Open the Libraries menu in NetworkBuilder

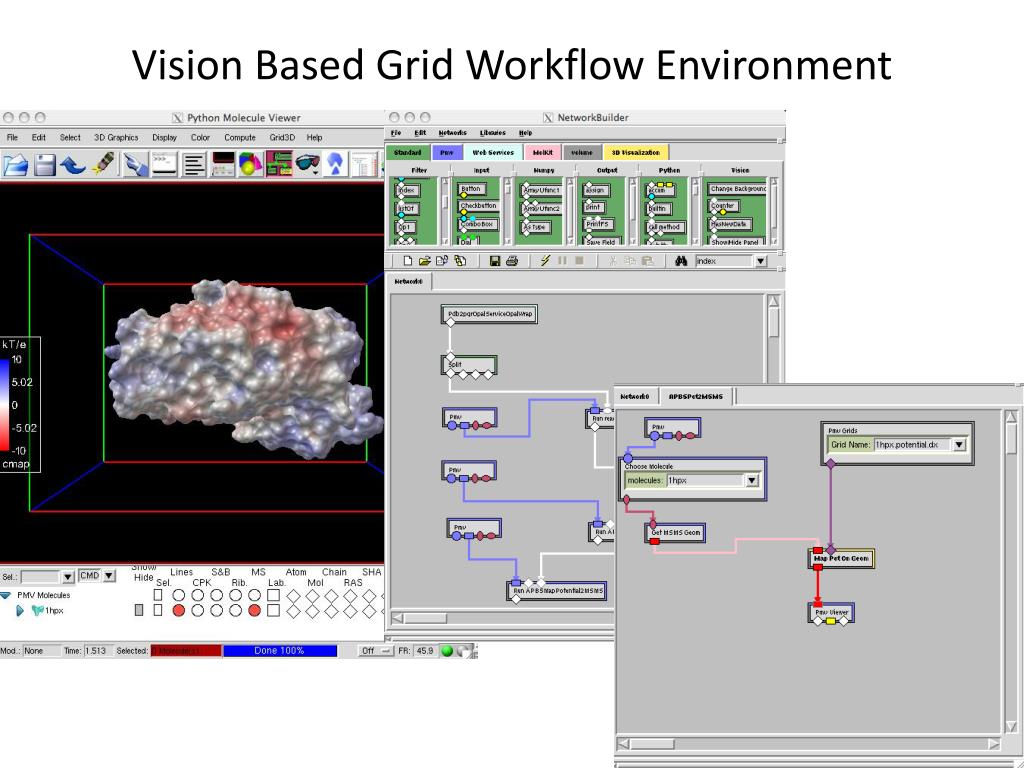tap(492, 133)
